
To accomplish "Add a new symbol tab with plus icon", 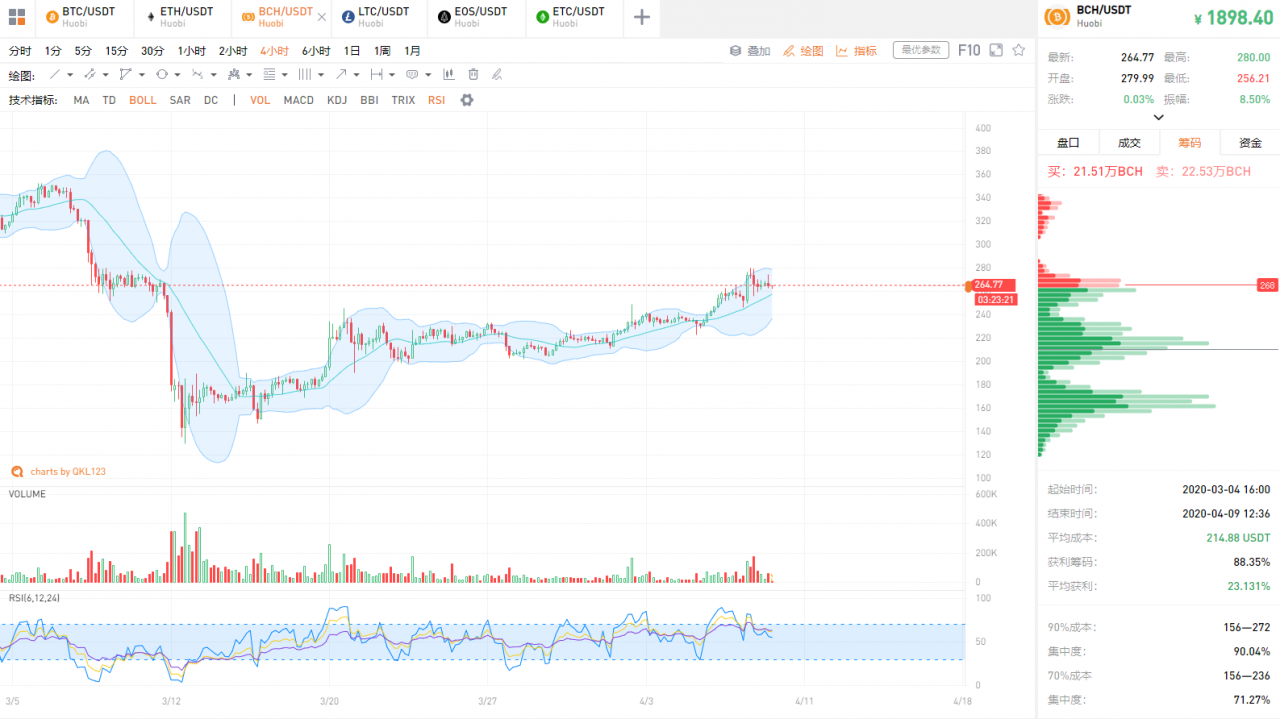I will click(x=642, y=17).
